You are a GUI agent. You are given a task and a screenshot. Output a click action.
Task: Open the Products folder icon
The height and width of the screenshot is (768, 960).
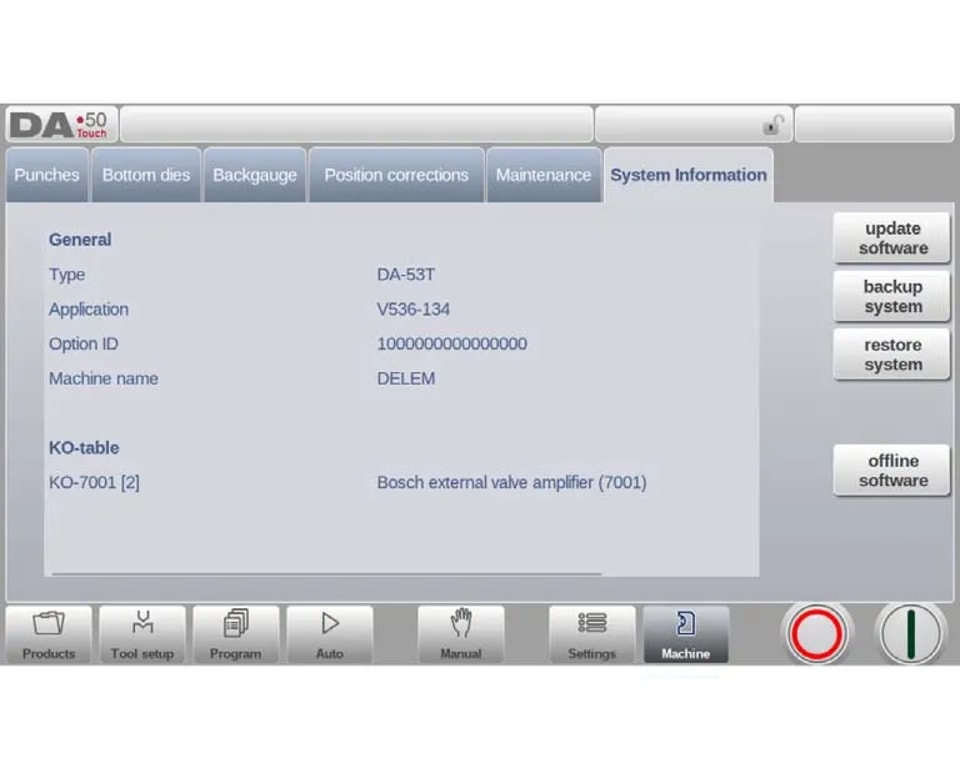[x=48, y=634]
